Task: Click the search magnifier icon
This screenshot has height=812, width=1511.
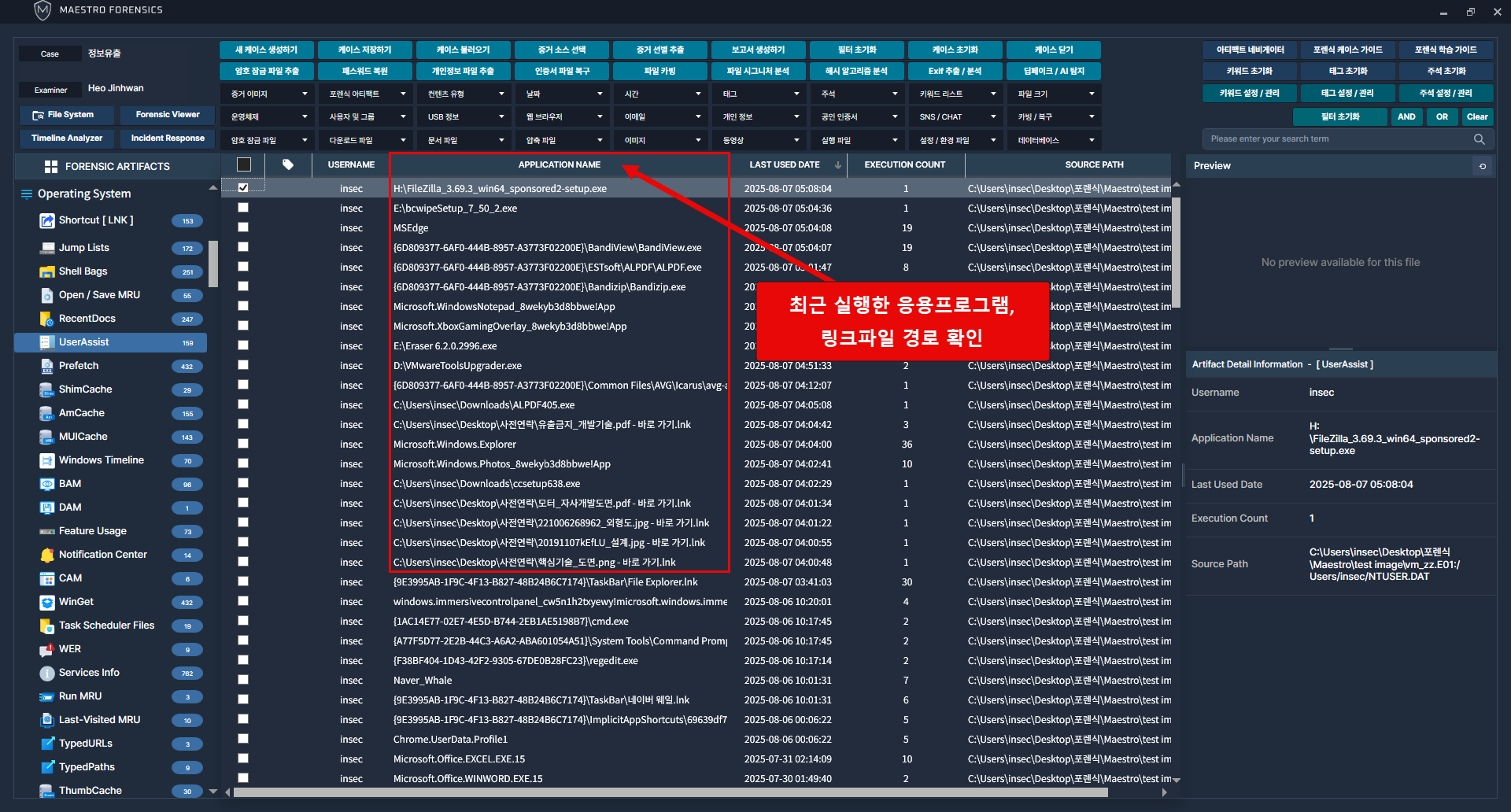Action: (x=1479, y=139)
